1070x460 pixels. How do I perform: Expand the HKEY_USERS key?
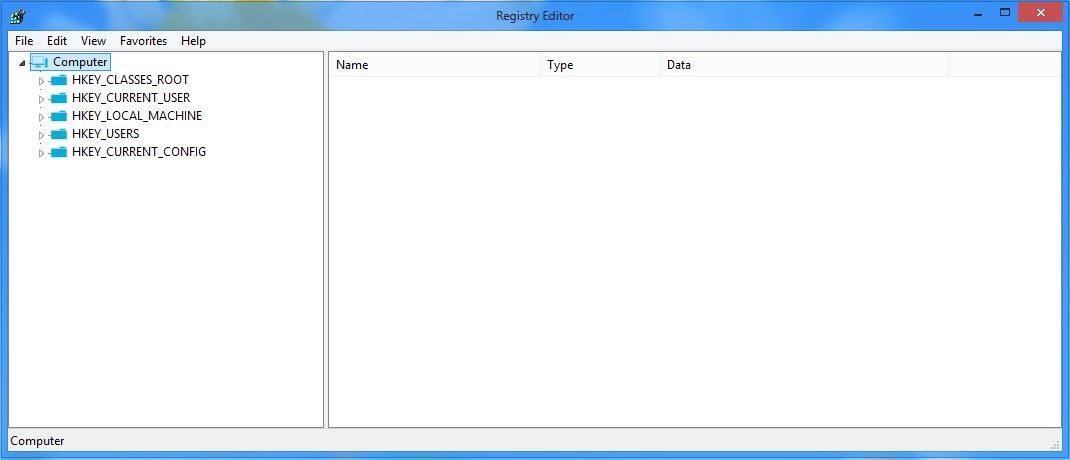(41, 135)
